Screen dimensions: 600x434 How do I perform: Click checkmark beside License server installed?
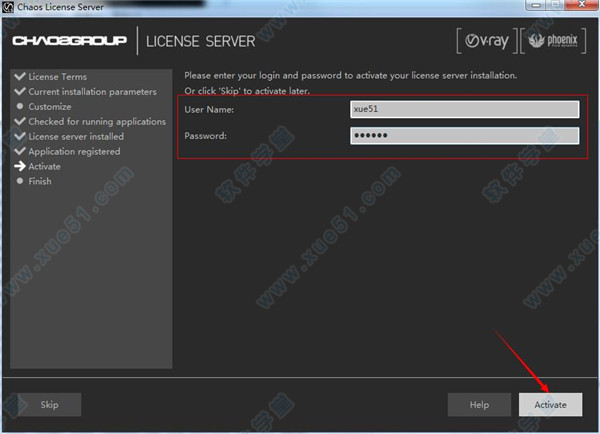(x=20, y=136)
